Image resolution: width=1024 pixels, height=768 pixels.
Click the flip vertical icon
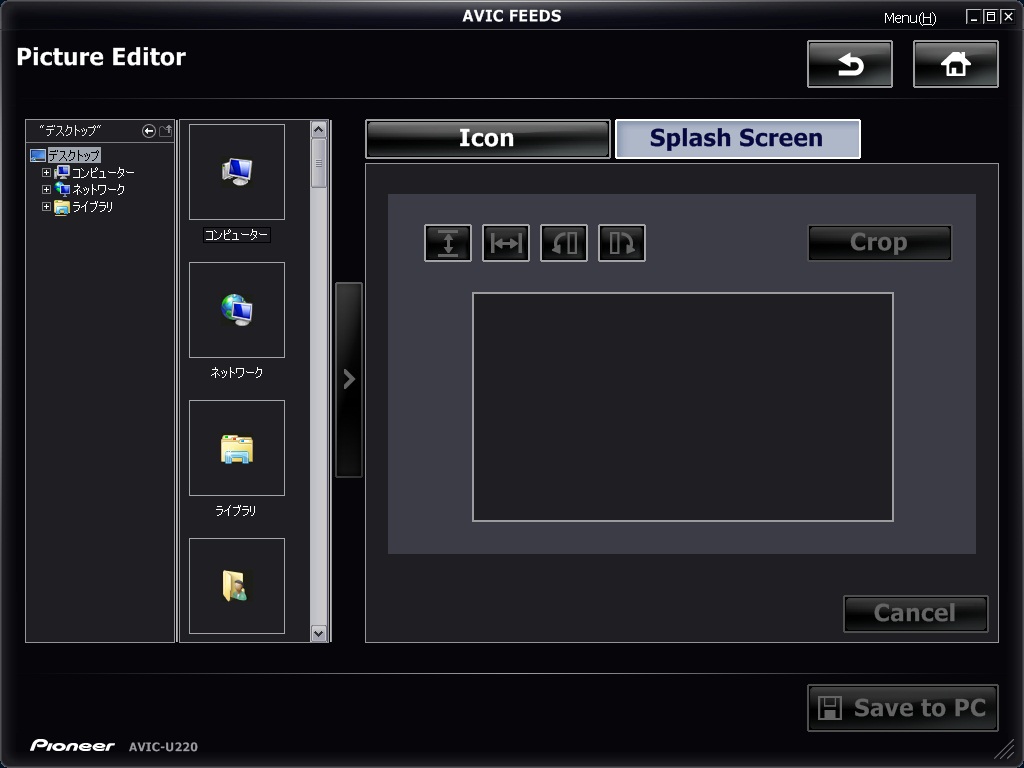(448, 243)
